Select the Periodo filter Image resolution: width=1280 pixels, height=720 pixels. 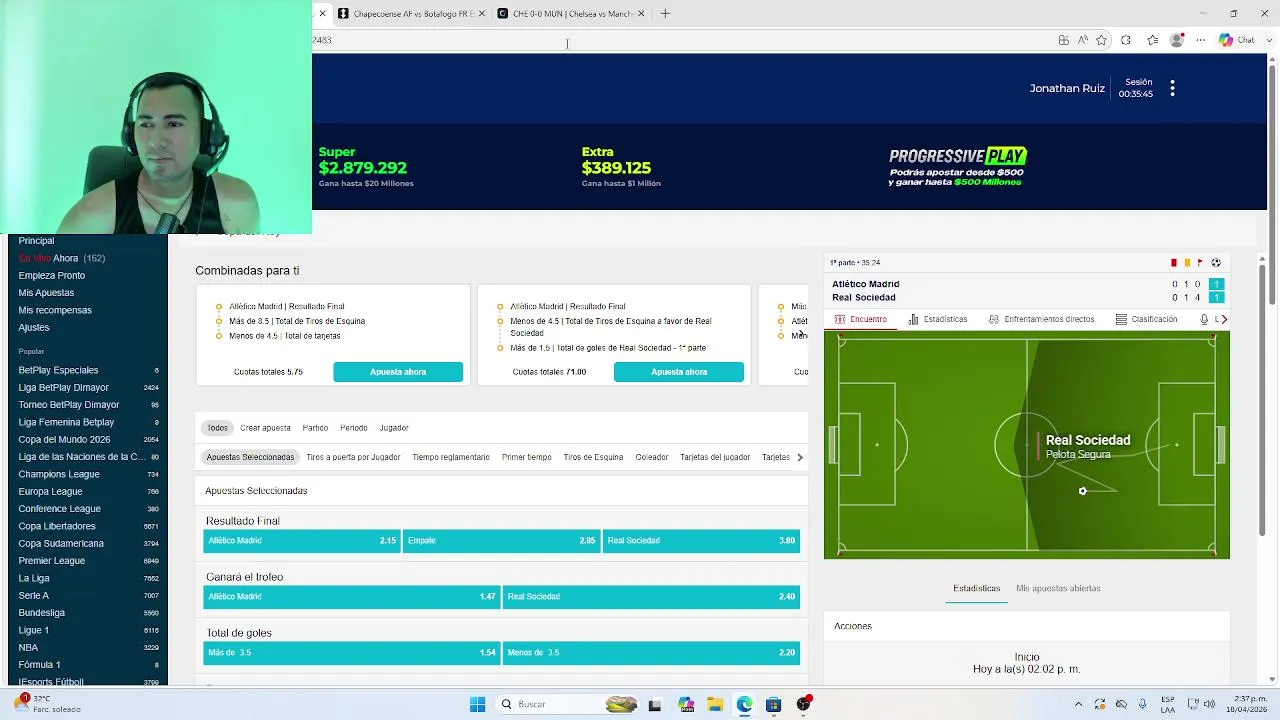pyautogui.click(x=353, y=428)
